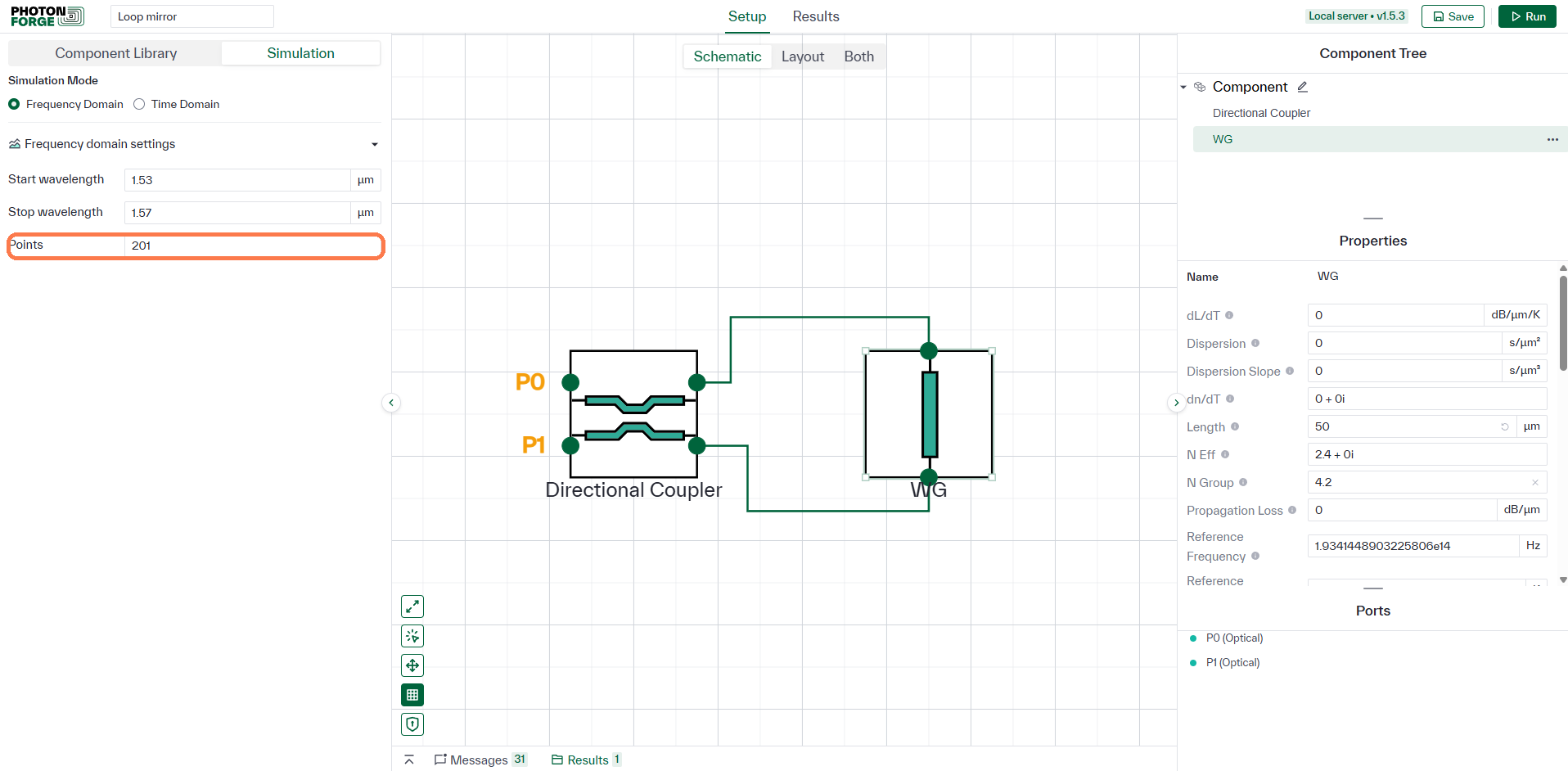1568x771 pixels.
Task: Click the shield icon in canvas toolbar
Action: point(412,724)
